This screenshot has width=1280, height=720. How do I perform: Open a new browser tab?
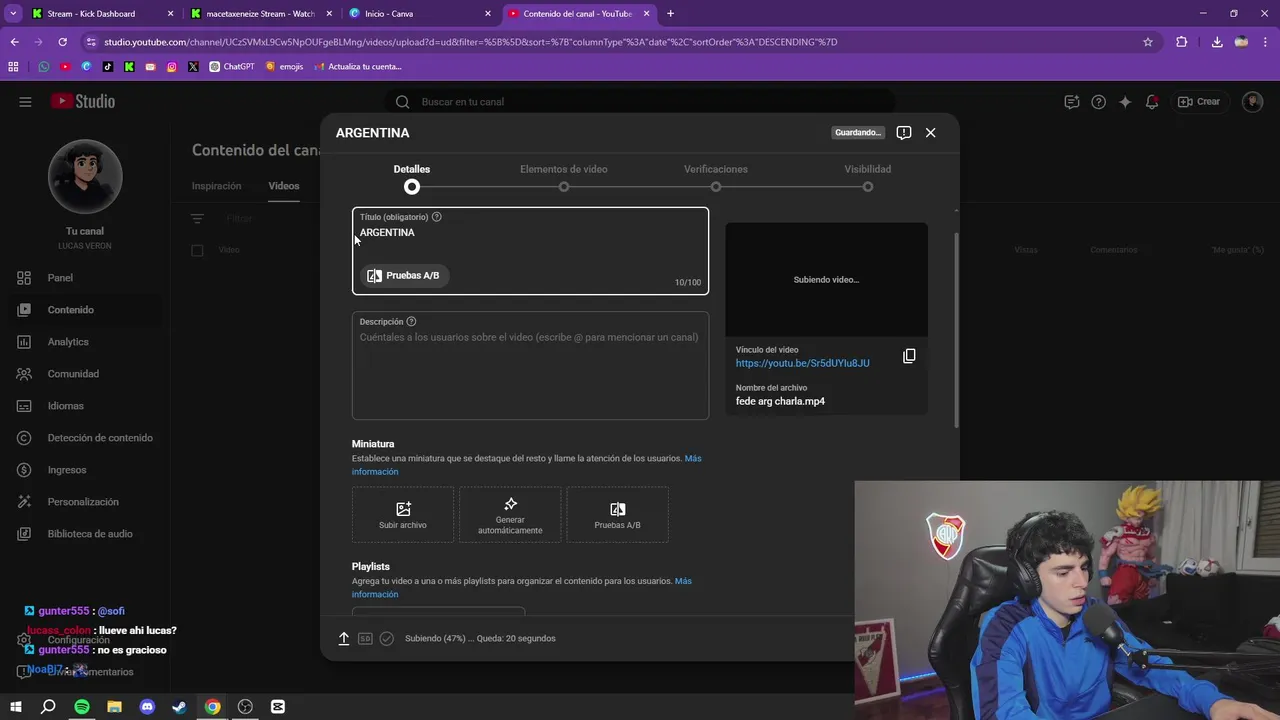[x=670, y=14]
